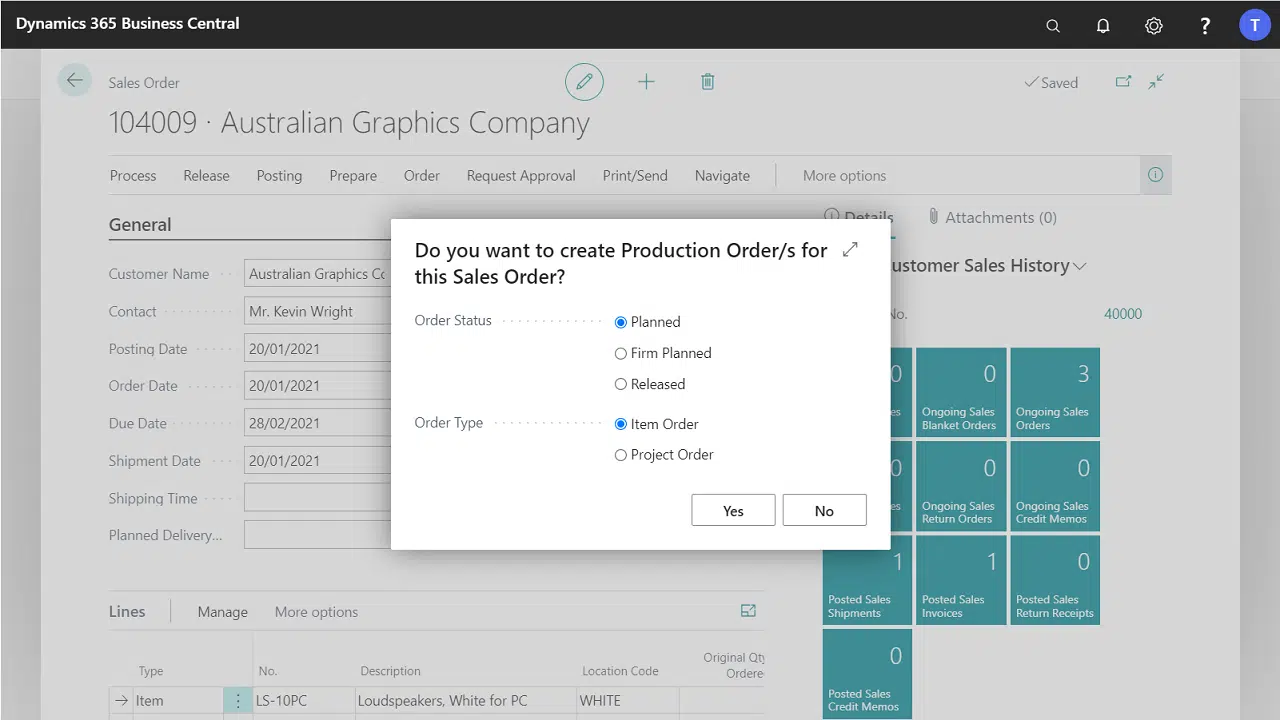Navigate back using the back arrow
This screenshot has width=1280, height=720.
75,80
